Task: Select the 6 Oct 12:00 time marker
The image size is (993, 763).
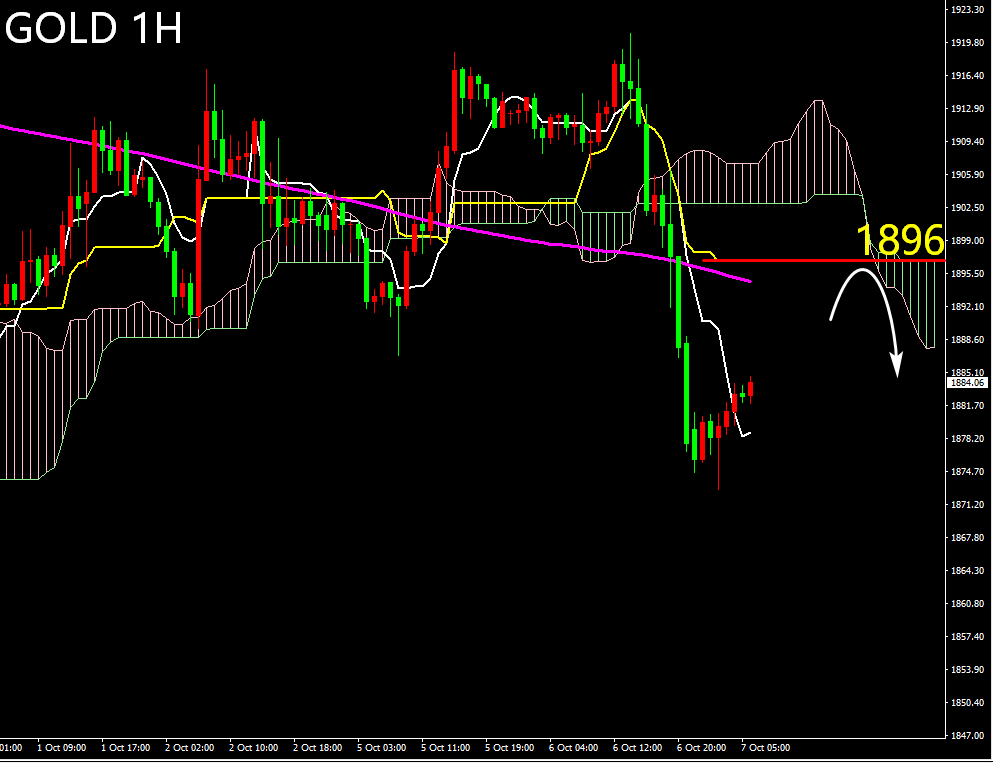Action: point(637,747)
